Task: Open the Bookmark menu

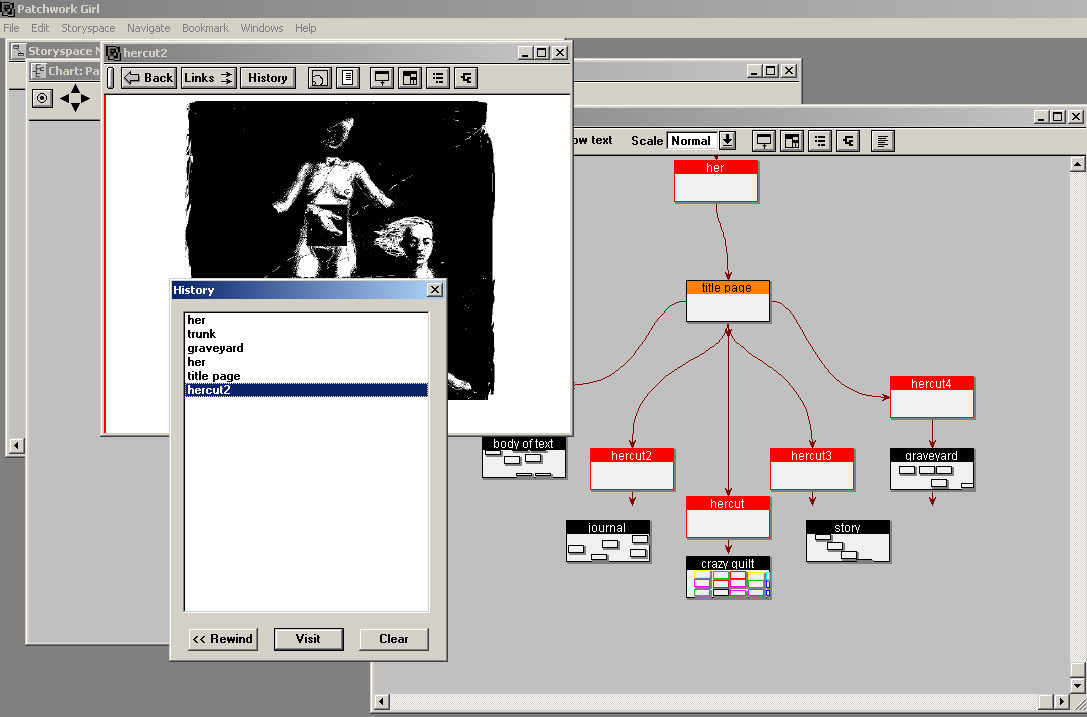Action: [x=205, y=28]
